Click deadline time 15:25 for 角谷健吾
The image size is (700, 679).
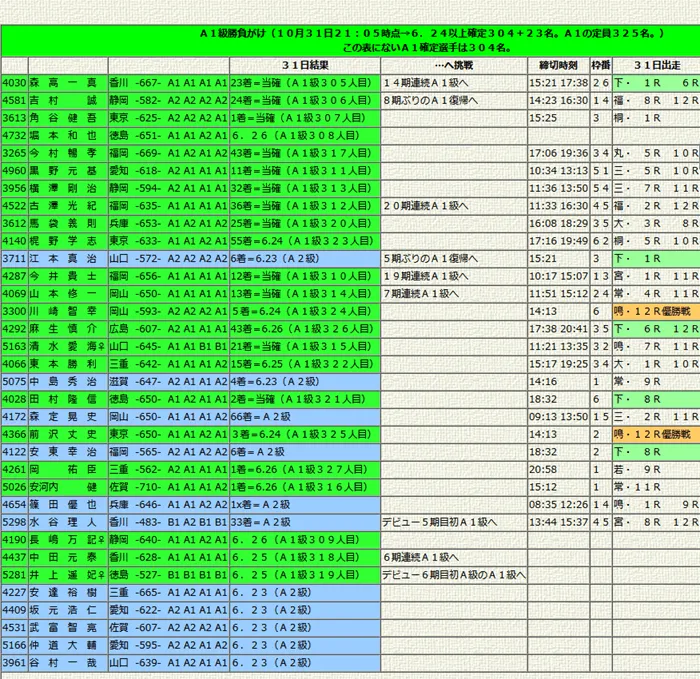coord(543,118)
